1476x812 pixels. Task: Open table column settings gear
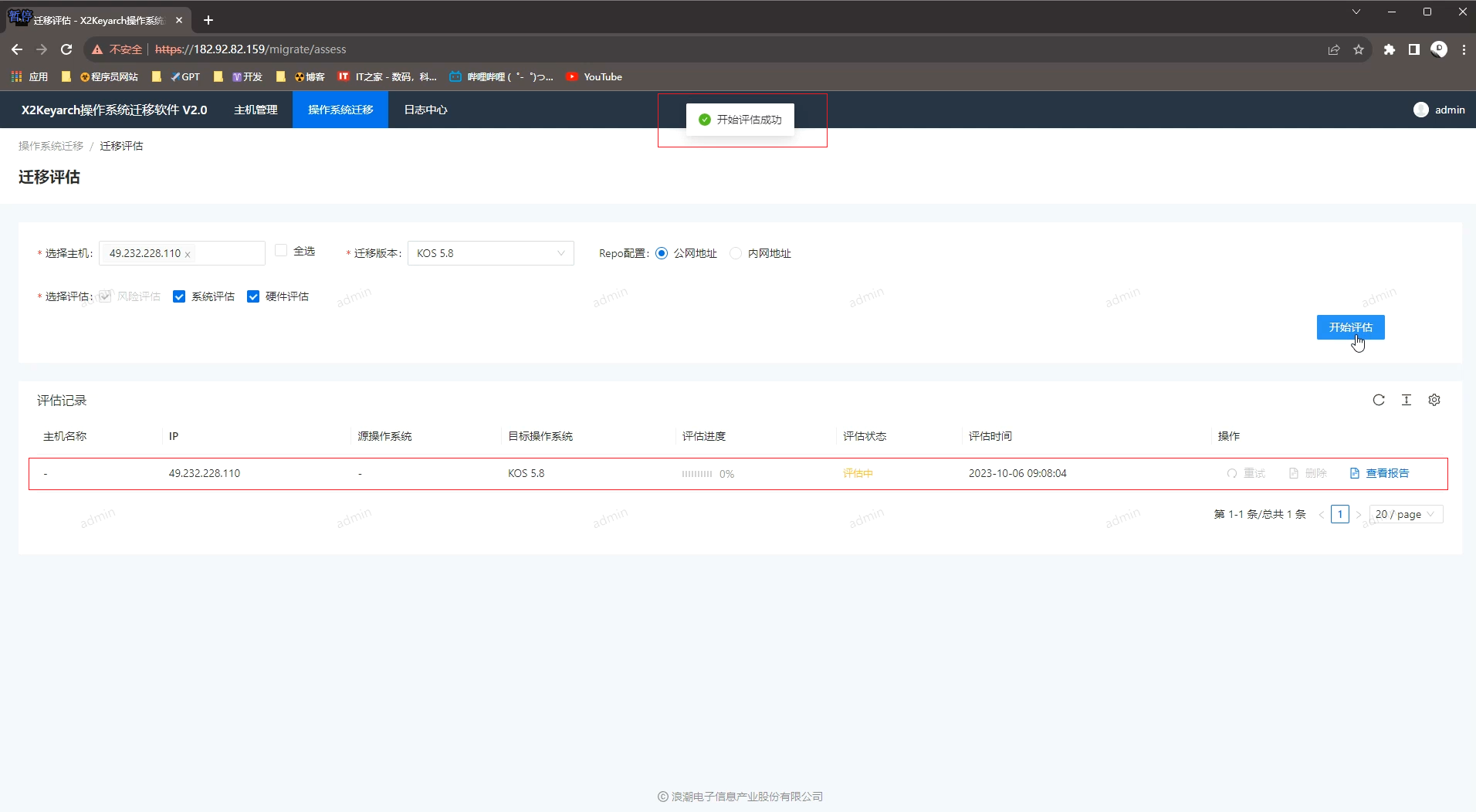(x=1434, y=400)
